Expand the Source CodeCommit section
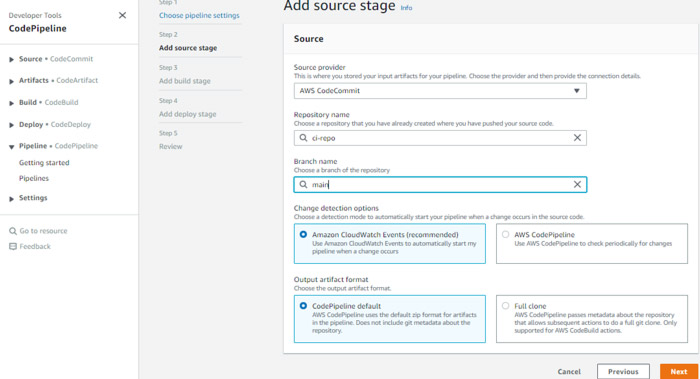The image size is (700, 379). point(12,59)
